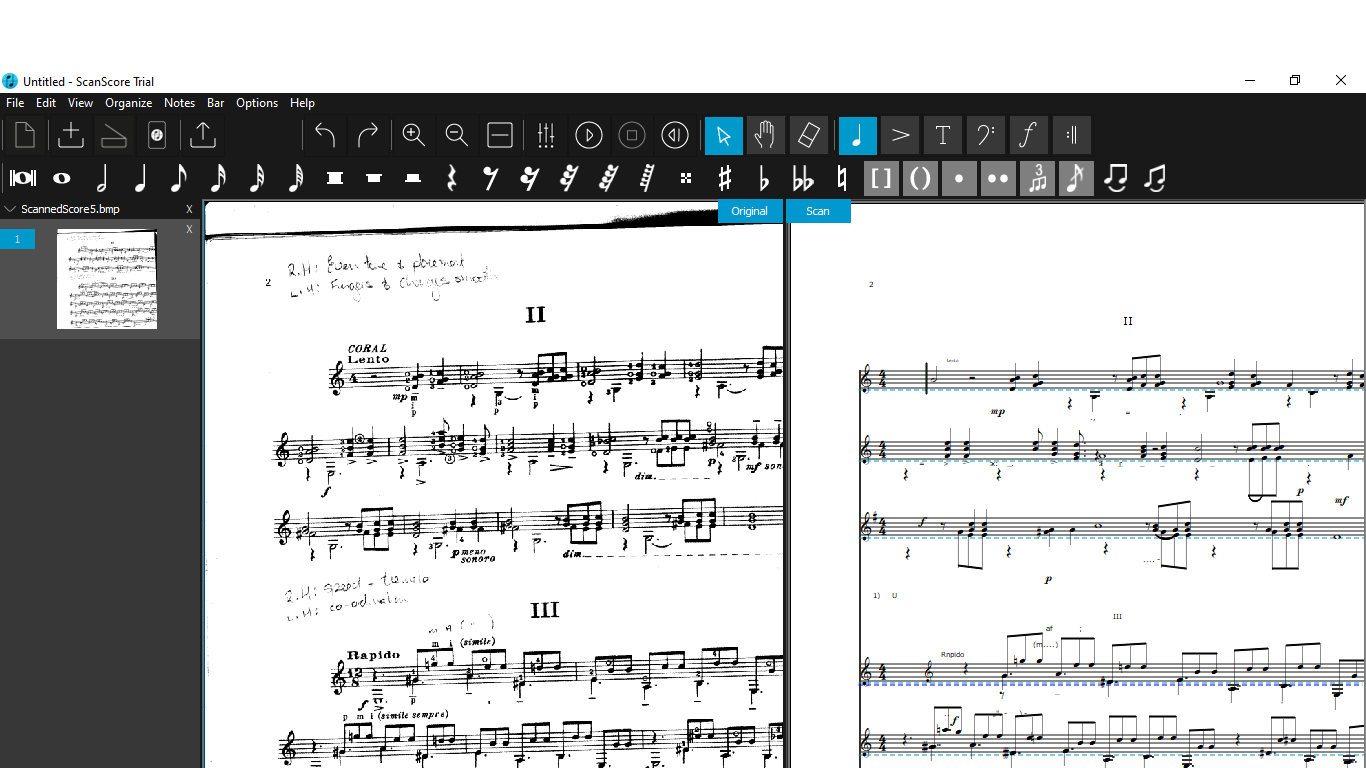Screen dimensions: 1366x768
Task: Open the Notes menu
Action: [180, 103]
